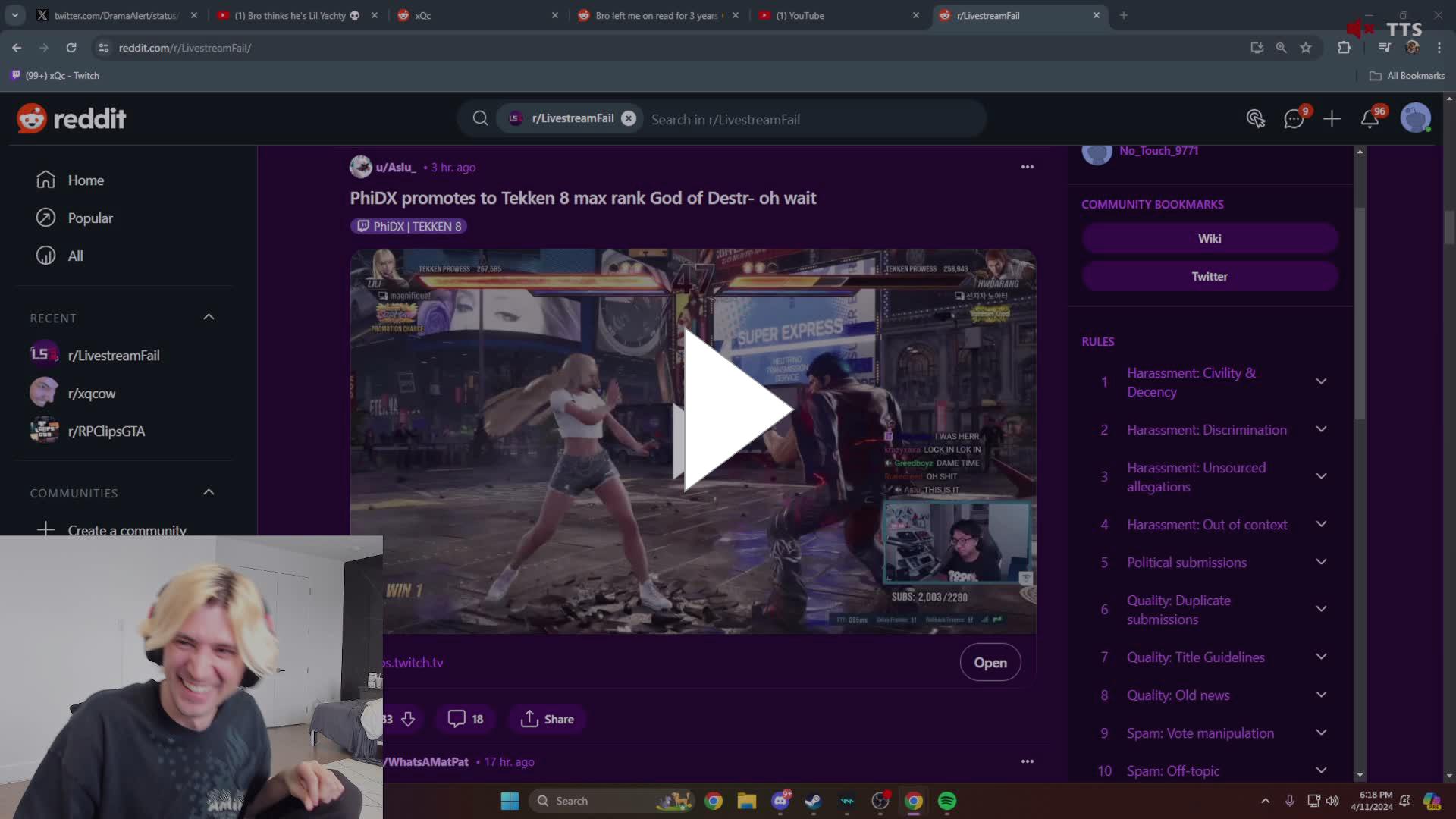The width and height of the screenshot is (1456, 819).
Task: Open the All Bookmarks folder
Action: click(1407, 76)
